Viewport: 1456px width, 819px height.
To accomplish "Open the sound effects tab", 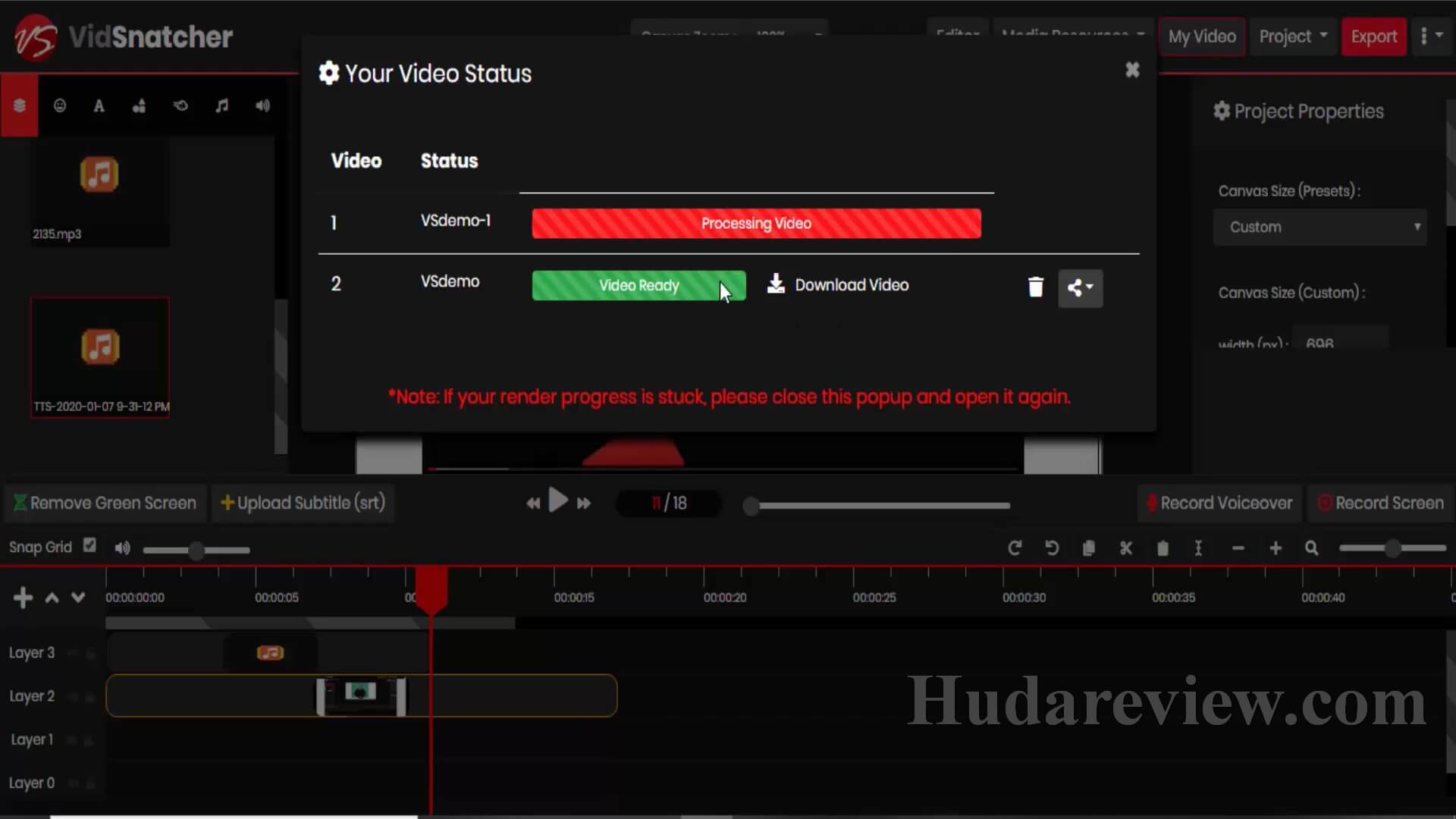I will 262,105.
